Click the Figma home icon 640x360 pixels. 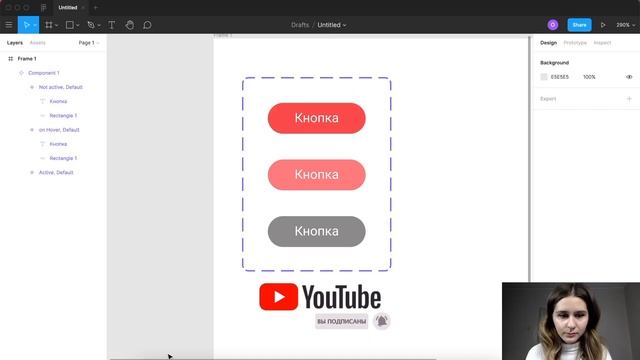click(x=43, y=7)
